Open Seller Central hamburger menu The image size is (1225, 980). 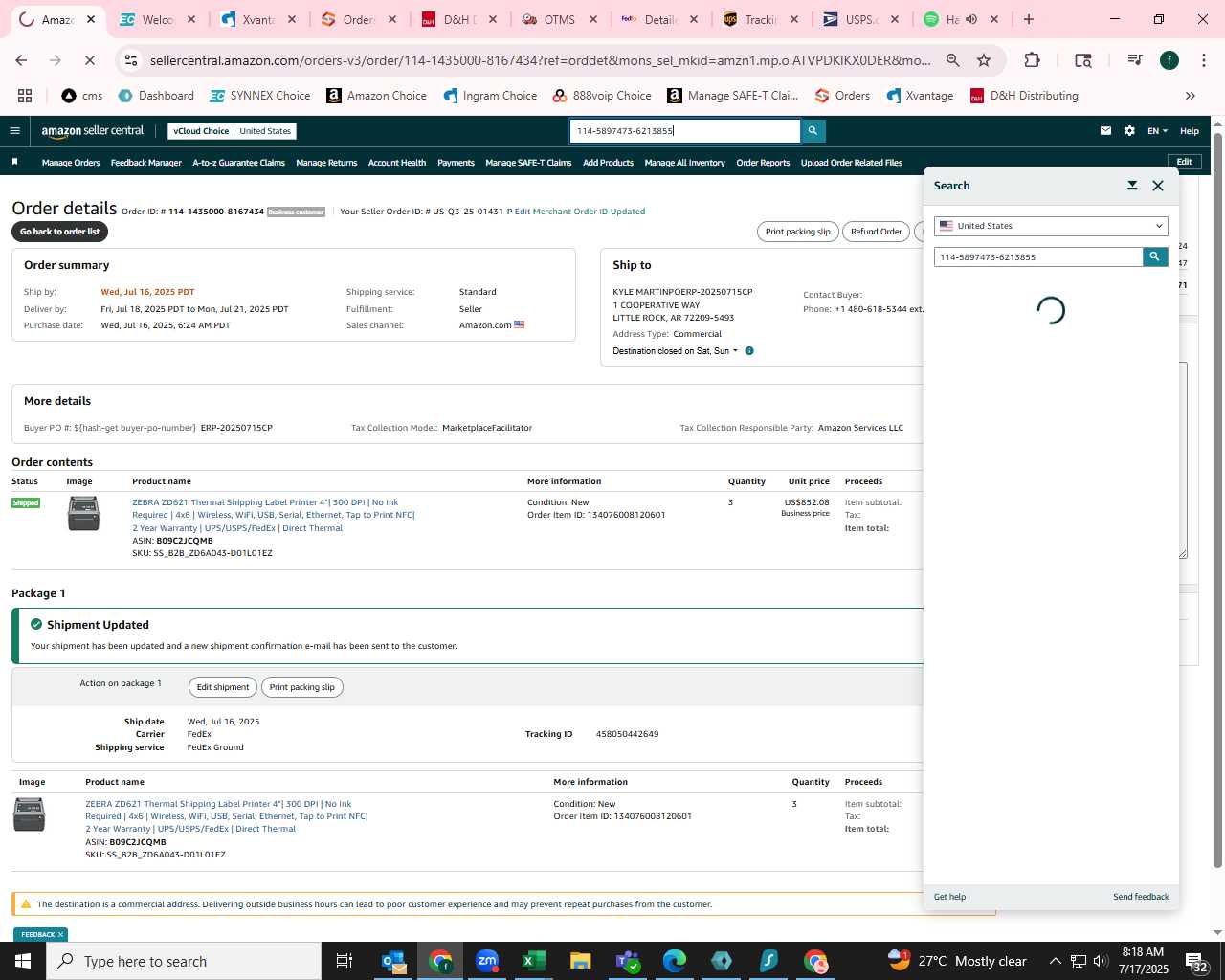tap(14, 131)
